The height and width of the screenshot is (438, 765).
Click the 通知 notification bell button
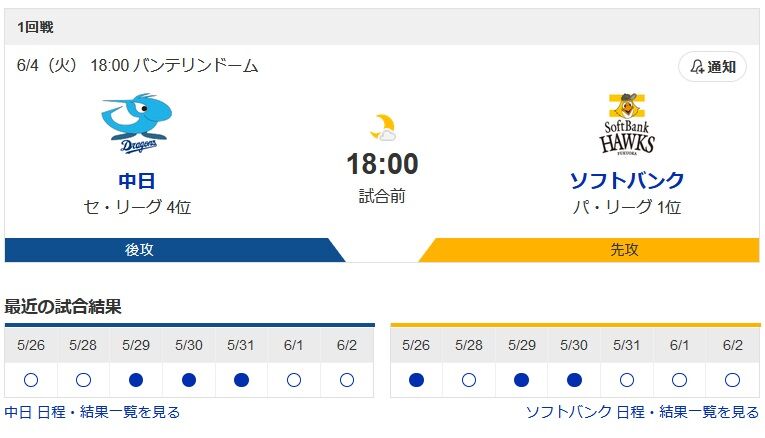(712, 66)
